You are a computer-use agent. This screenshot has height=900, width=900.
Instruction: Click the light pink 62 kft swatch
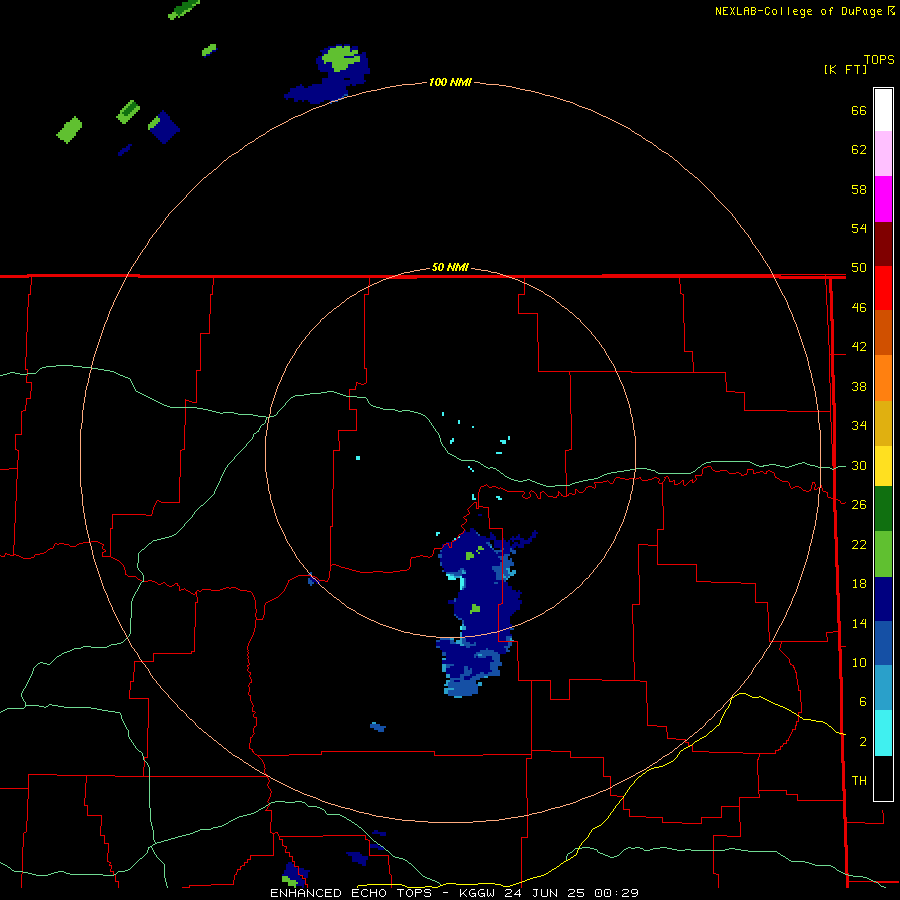[883, 153]
